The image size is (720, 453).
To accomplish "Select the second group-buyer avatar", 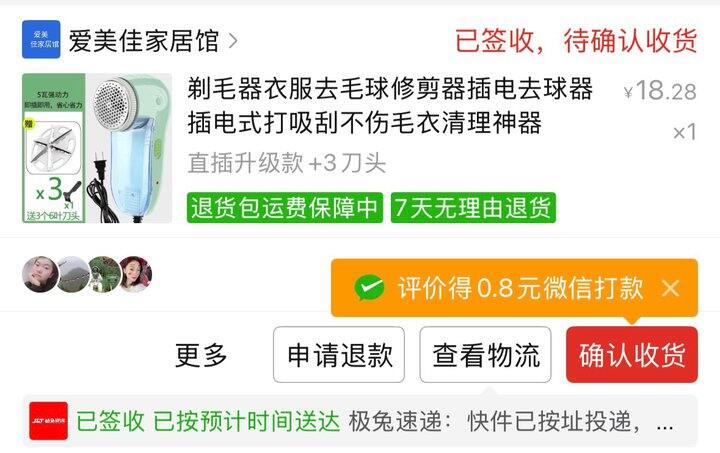I will [x=72, y=274].
